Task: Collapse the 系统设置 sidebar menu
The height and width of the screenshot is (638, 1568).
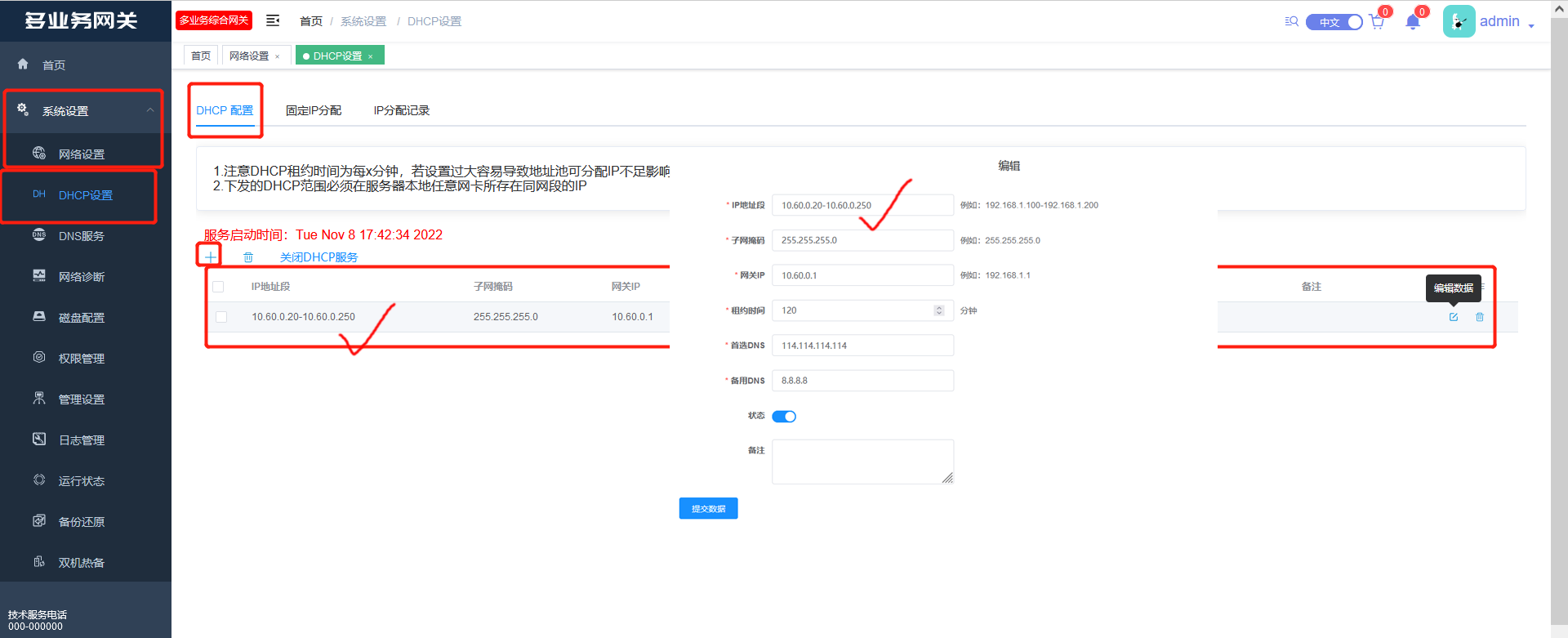Action: (x=150, y=110)
